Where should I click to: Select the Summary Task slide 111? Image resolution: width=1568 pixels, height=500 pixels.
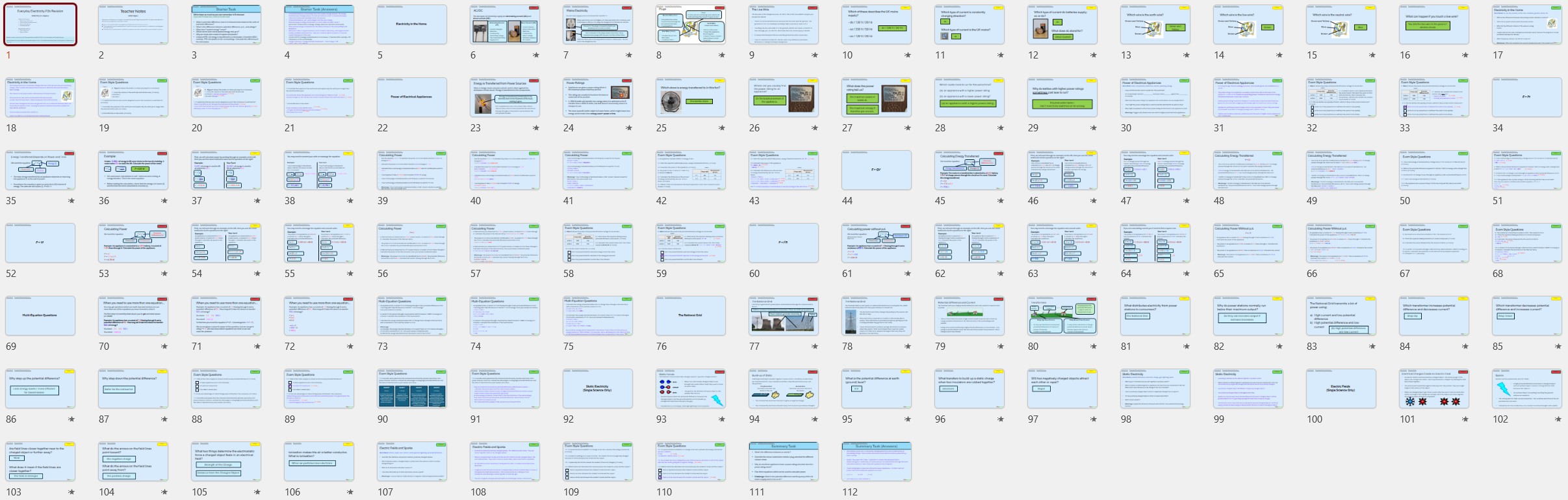783,462
